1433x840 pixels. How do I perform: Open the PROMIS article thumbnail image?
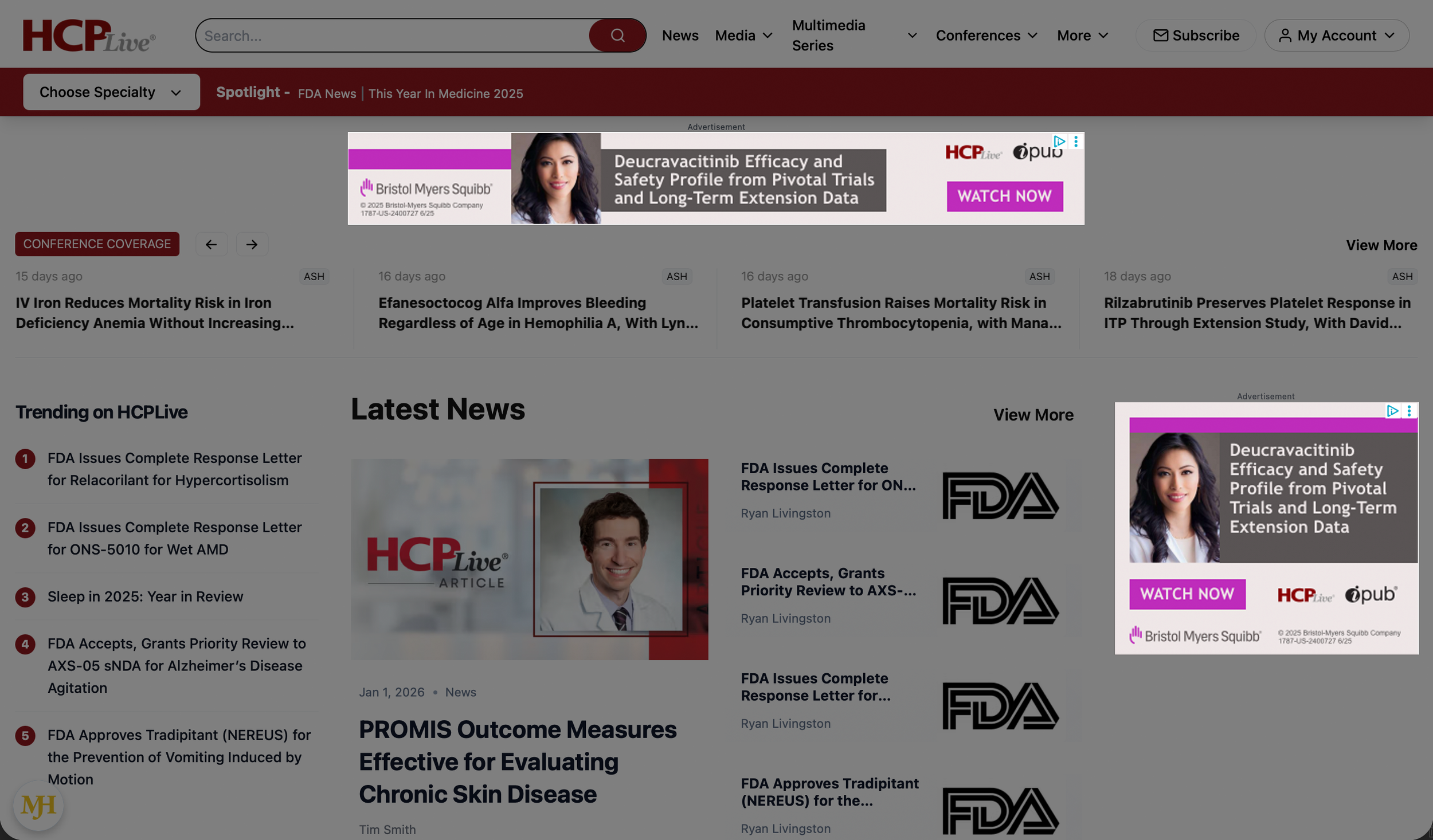pos(529,559)
